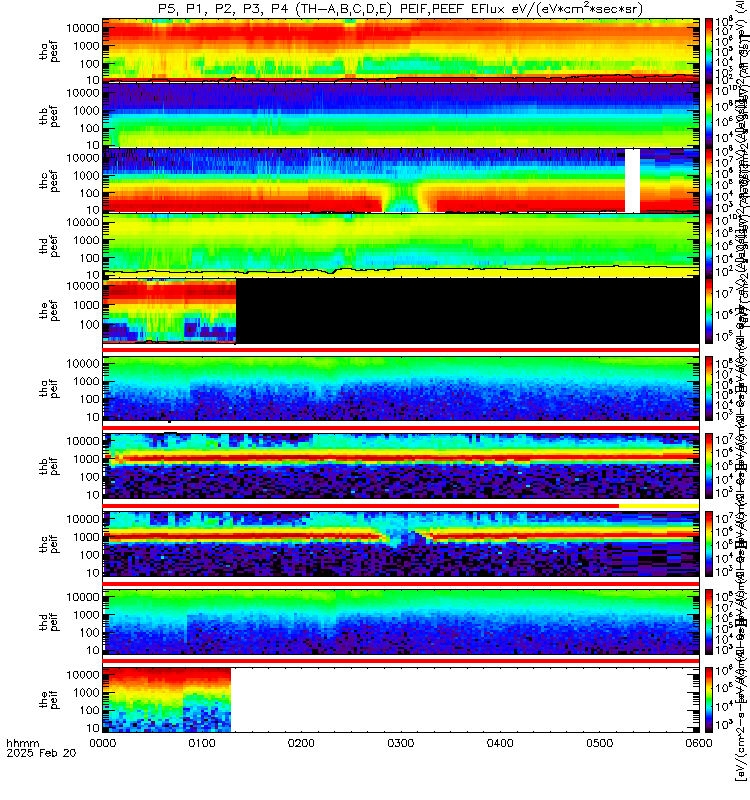Image resolution: width=750 pixels, height=800 pixels.
Task: Click the the peif colored data segment
Action: click(167, 700)
